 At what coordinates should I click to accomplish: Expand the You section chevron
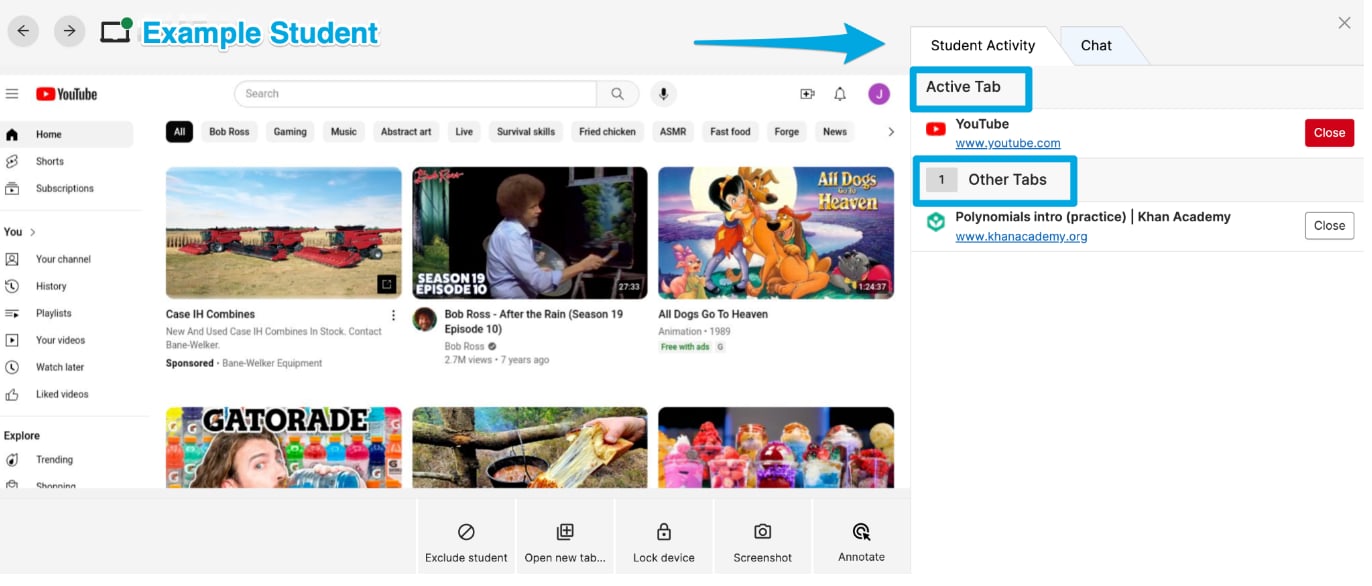point(33,232)
